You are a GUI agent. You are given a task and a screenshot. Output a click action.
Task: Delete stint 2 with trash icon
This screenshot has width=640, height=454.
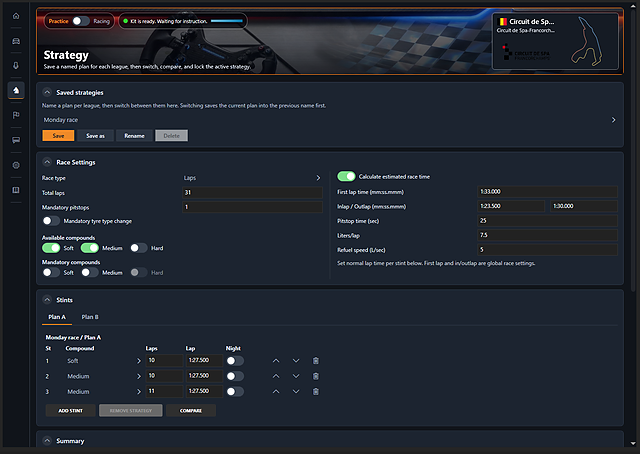[316, 376]
